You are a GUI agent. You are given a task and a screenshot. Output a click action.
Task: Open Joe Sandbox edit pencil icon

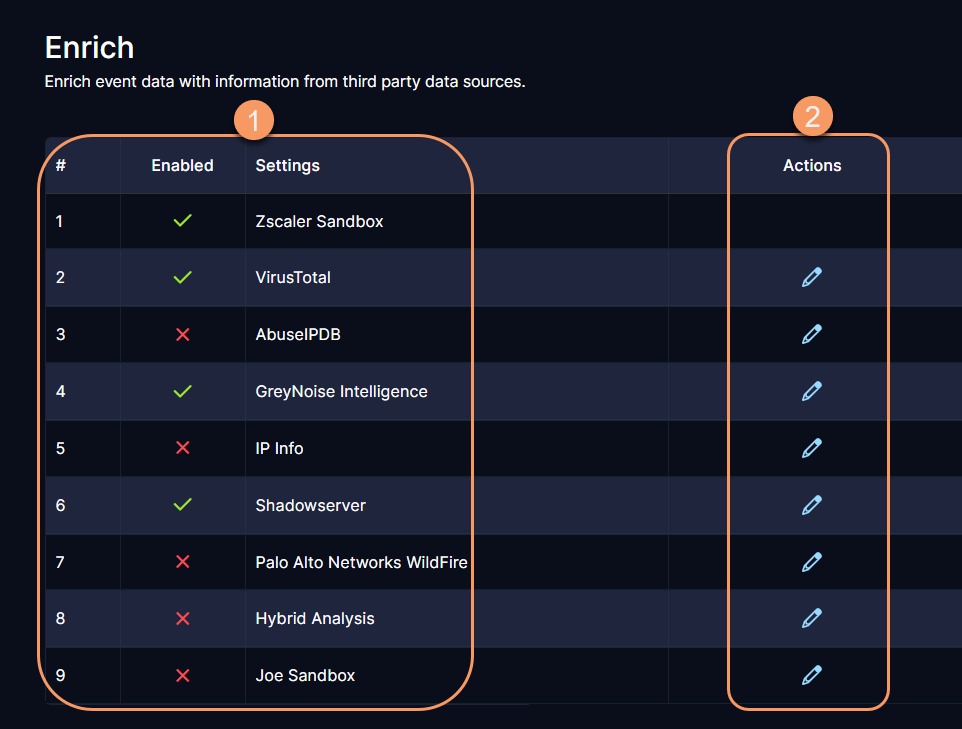click(812, 675)
